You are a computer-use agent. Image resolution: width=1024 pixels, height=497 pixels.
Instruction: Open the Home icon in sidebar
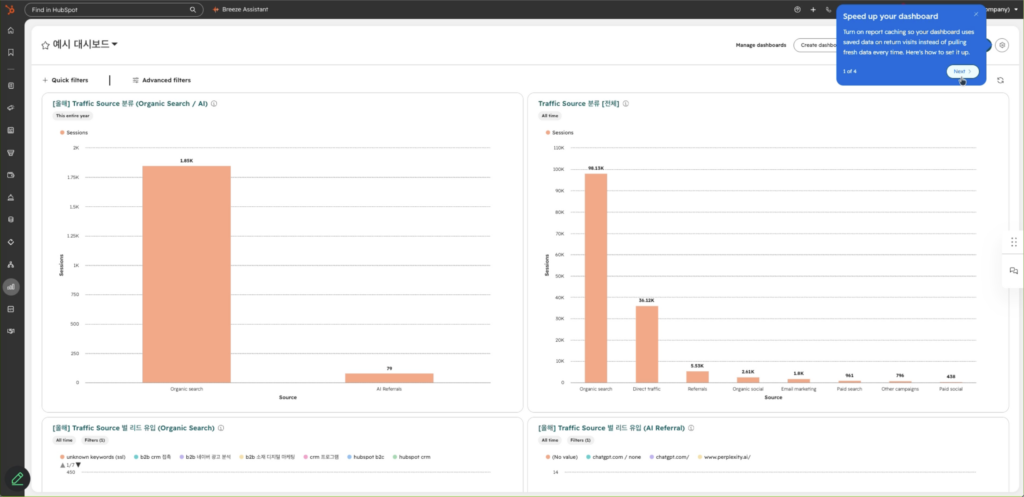pos(10,31)
